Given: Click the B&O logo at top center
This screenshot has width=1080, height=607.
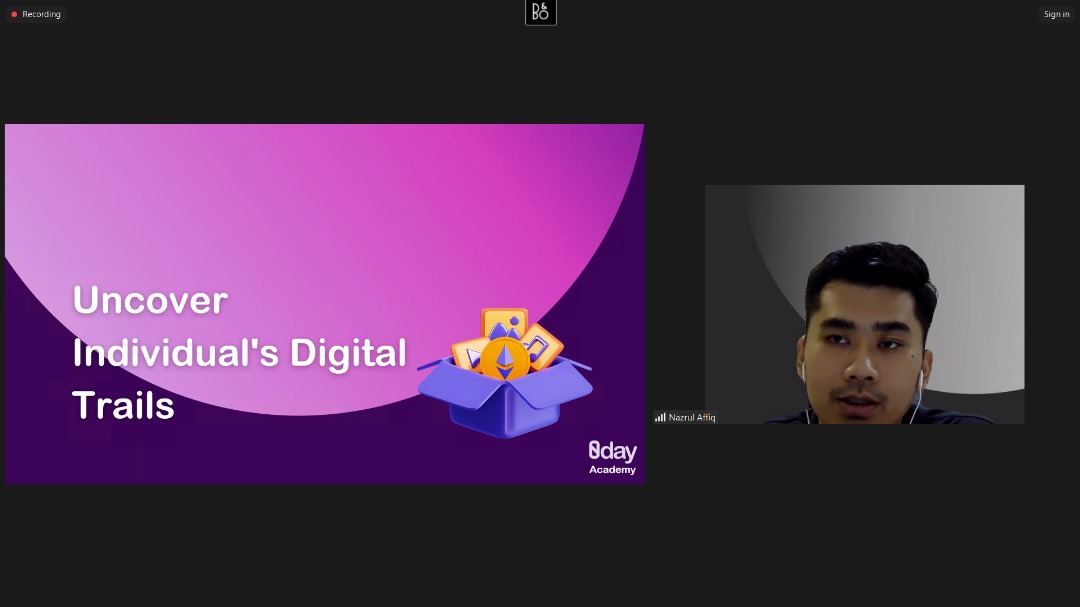Looking at the screenshot, I should (x=540, y=12).
